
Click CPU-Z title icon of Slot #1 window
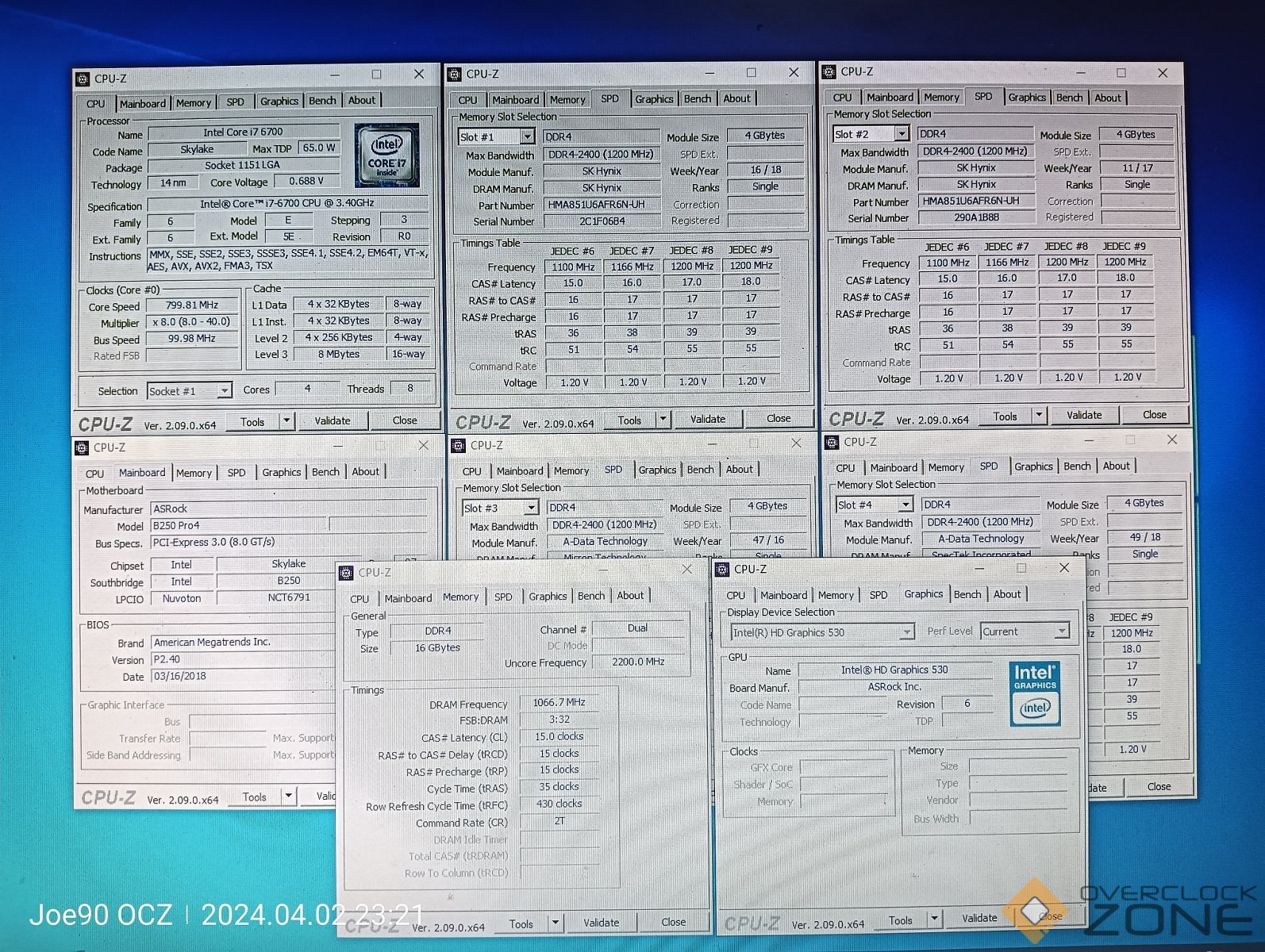click(455, 74)
